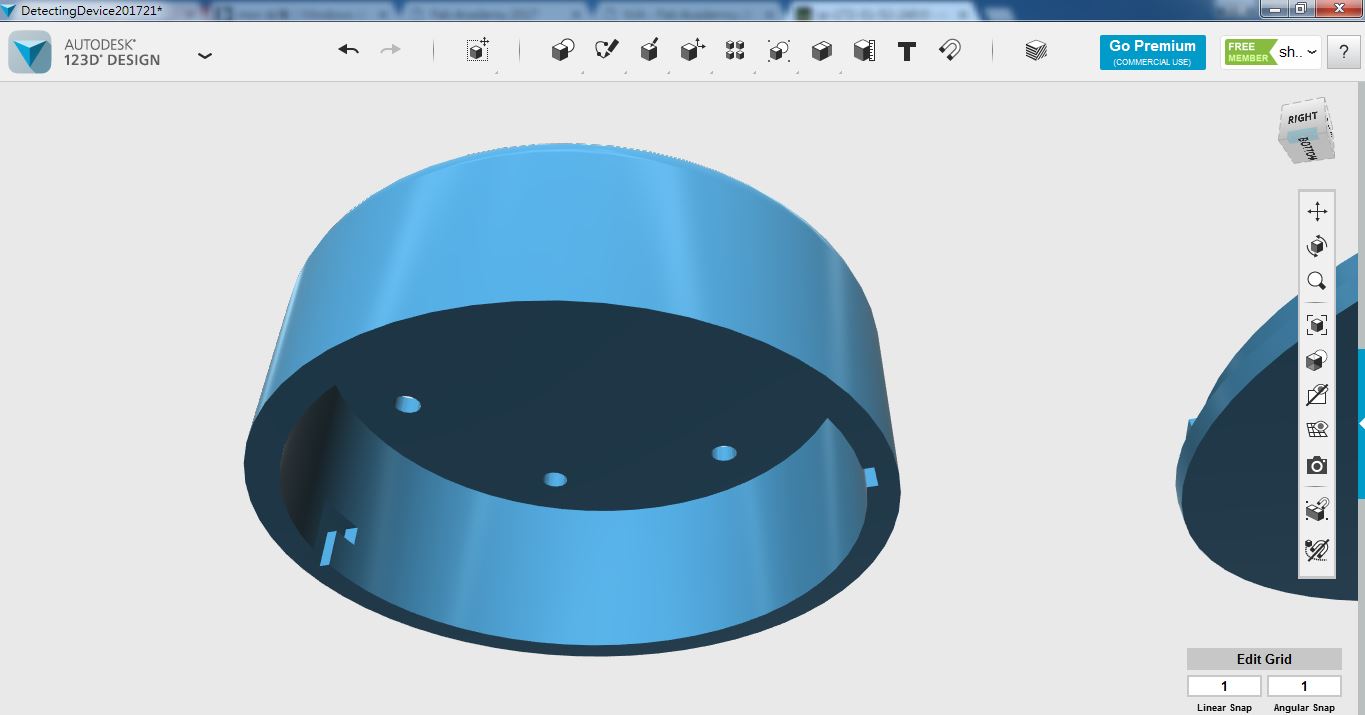
Task: Select the Orbit navigation tool
Action: point(1317,246)
